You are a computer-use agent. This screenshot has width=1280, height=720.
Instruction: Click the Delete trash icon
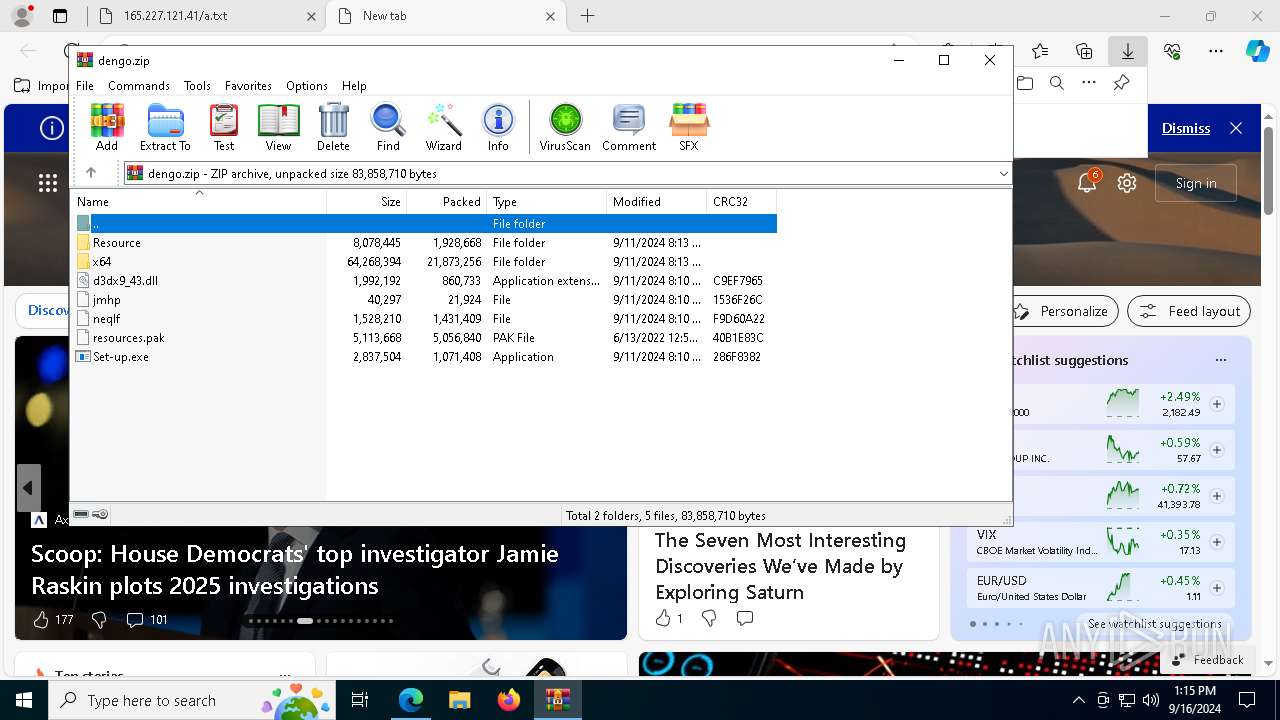[333, 127]
